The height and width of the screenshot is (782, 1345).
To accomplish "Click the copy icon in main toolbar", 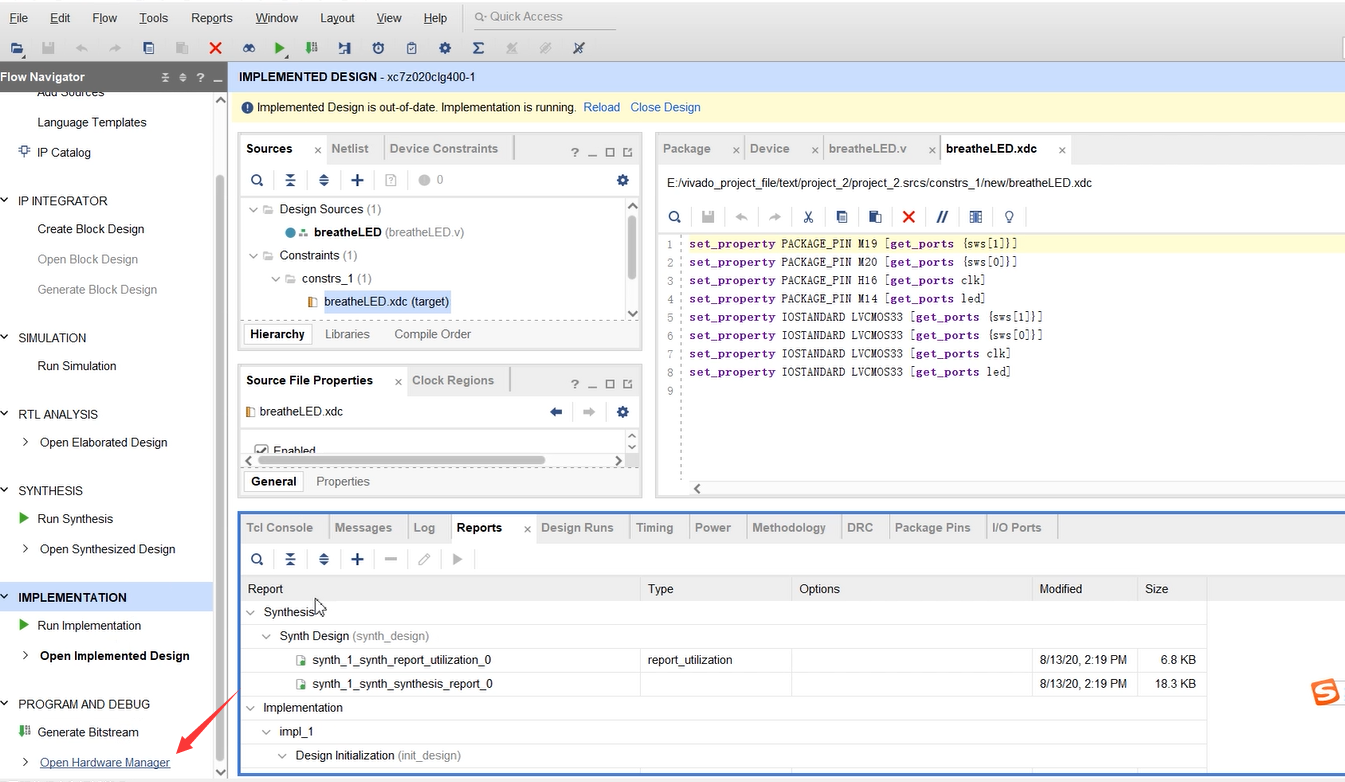I will pos(149,47).
